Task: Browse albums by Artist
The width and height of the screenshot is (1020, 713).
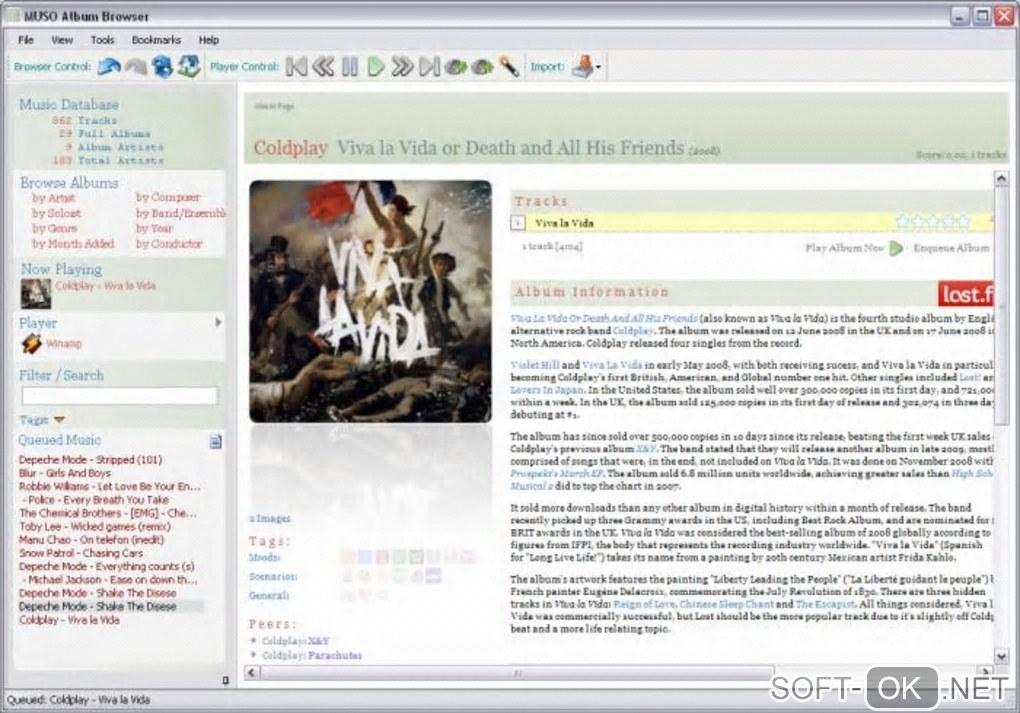Action: tap(53, 198)
